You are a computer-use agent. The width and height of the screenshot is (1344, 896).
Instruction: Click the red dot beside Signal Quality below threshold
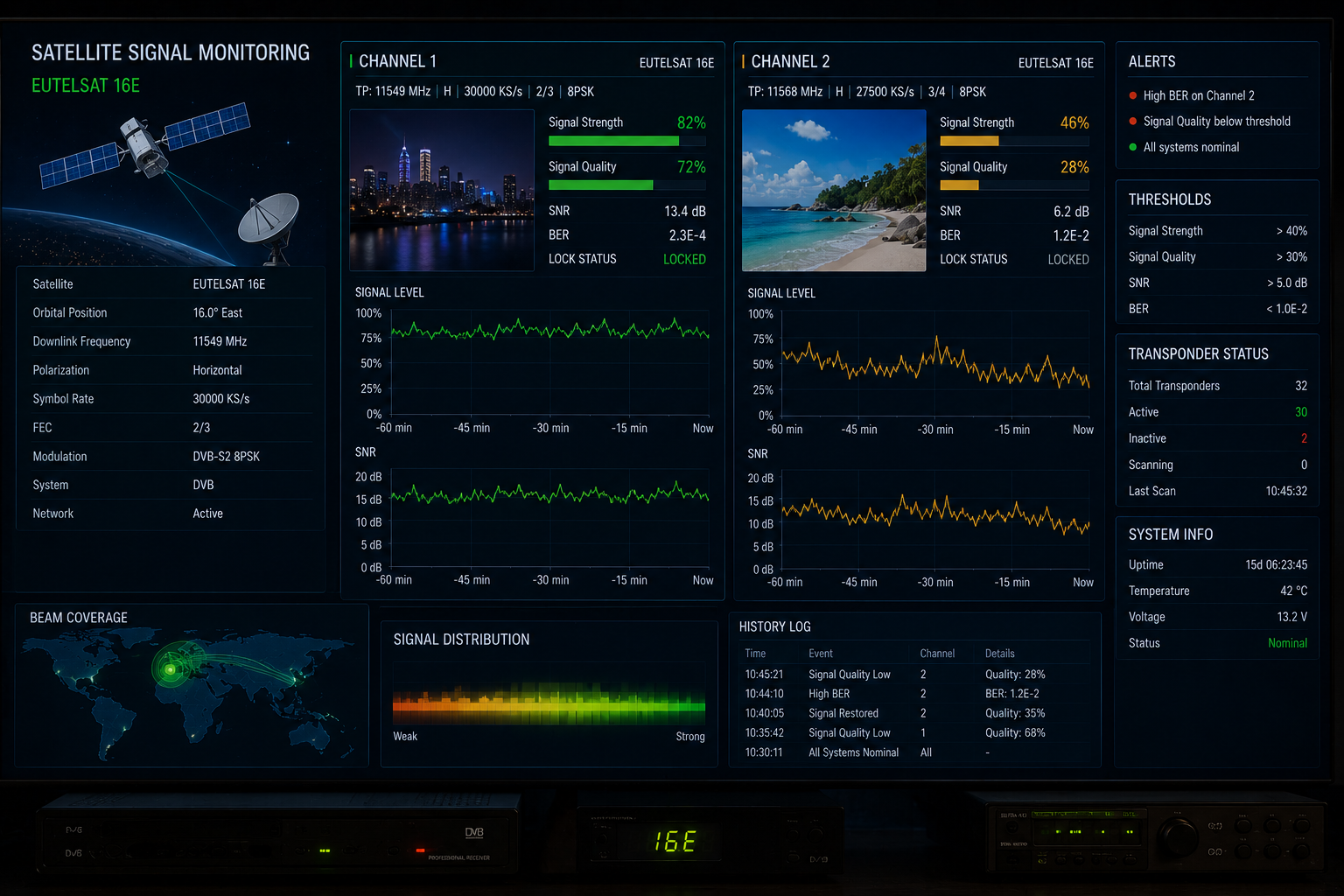(x=1133, y=122)
